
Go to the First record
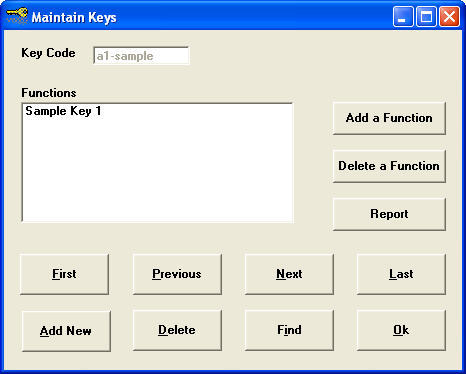point(64,274)
